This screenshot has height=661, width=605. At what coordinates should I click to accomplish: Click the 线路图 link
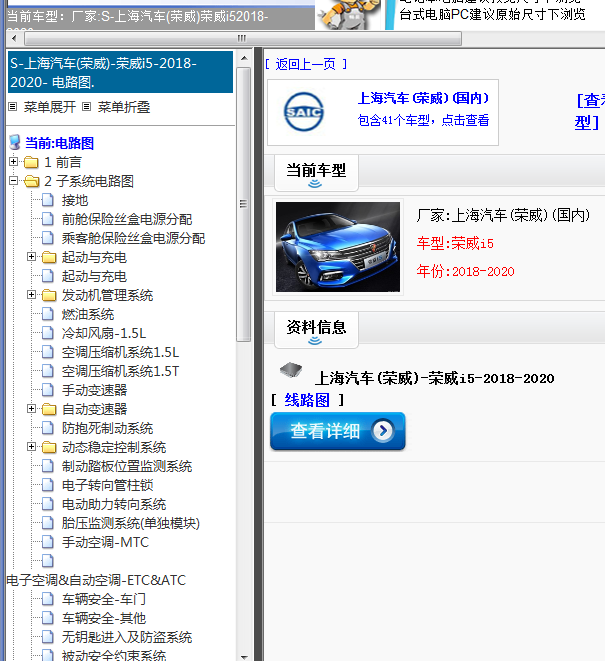point(307,400)
